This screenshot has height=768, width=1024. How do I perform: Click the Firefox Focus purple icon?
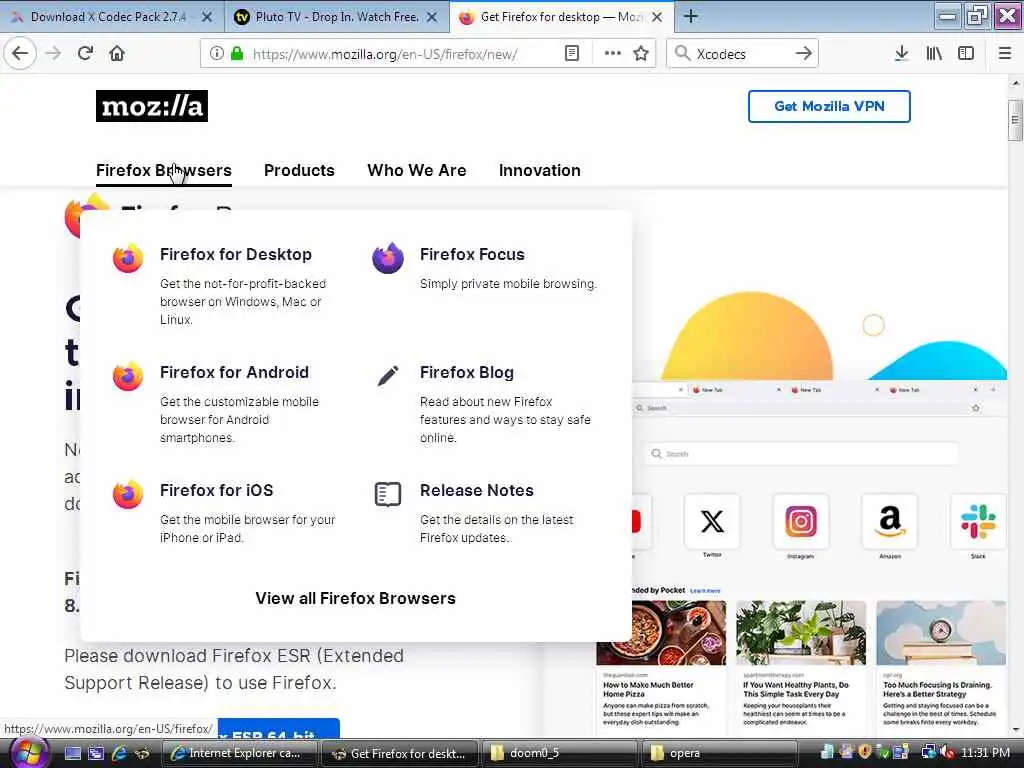[x=388, y=258]
